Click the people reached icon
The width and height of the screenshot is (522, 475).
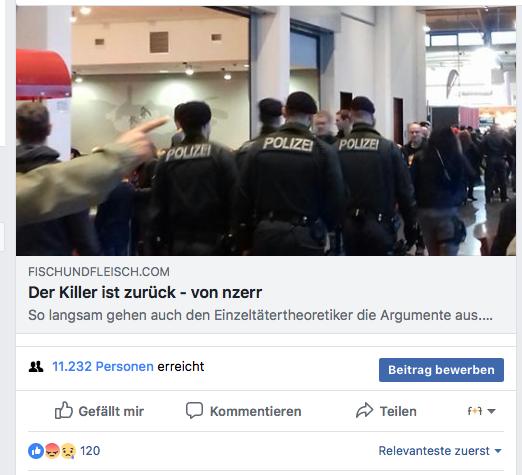pos(36,367)
